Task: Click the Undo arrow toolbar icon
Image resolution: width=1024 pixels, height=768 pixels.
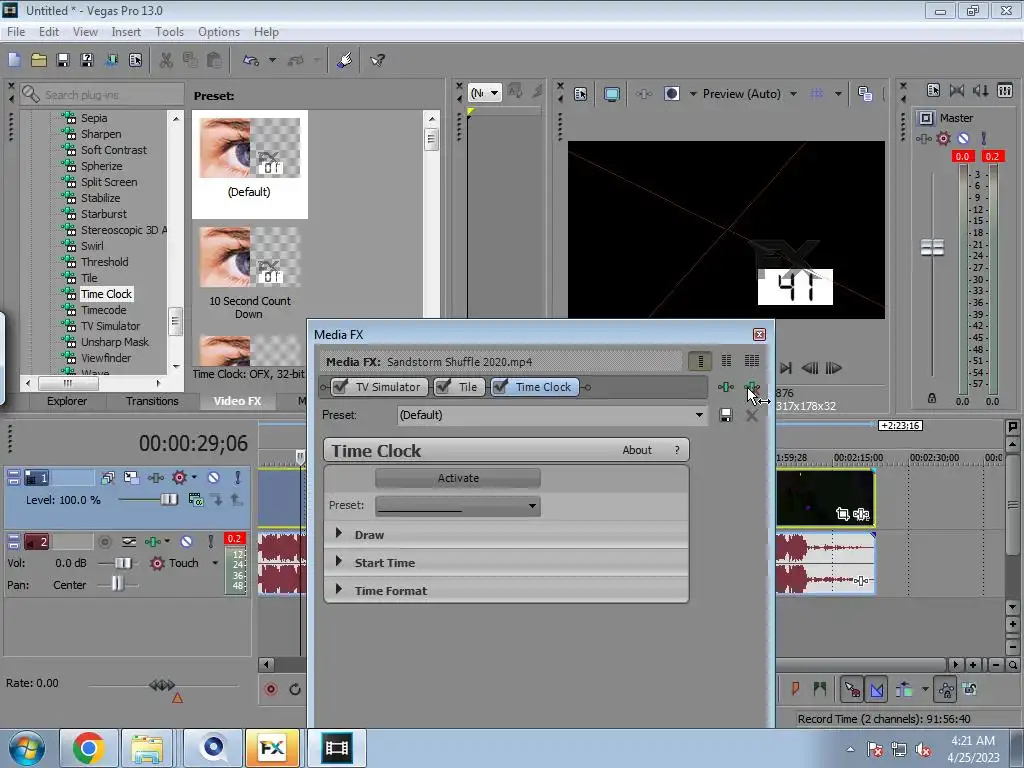Action: 250,60
